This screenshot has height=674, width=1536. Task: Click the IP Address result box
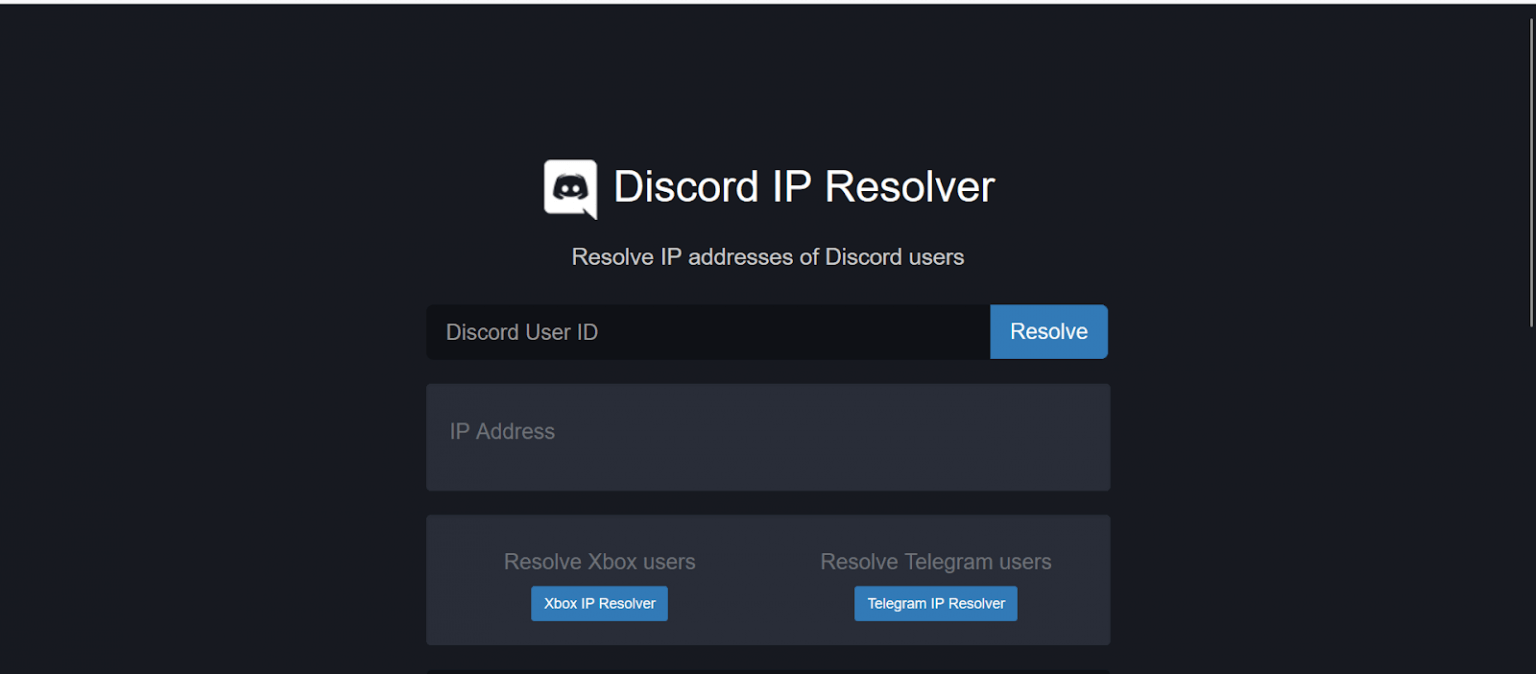[767, 460]
